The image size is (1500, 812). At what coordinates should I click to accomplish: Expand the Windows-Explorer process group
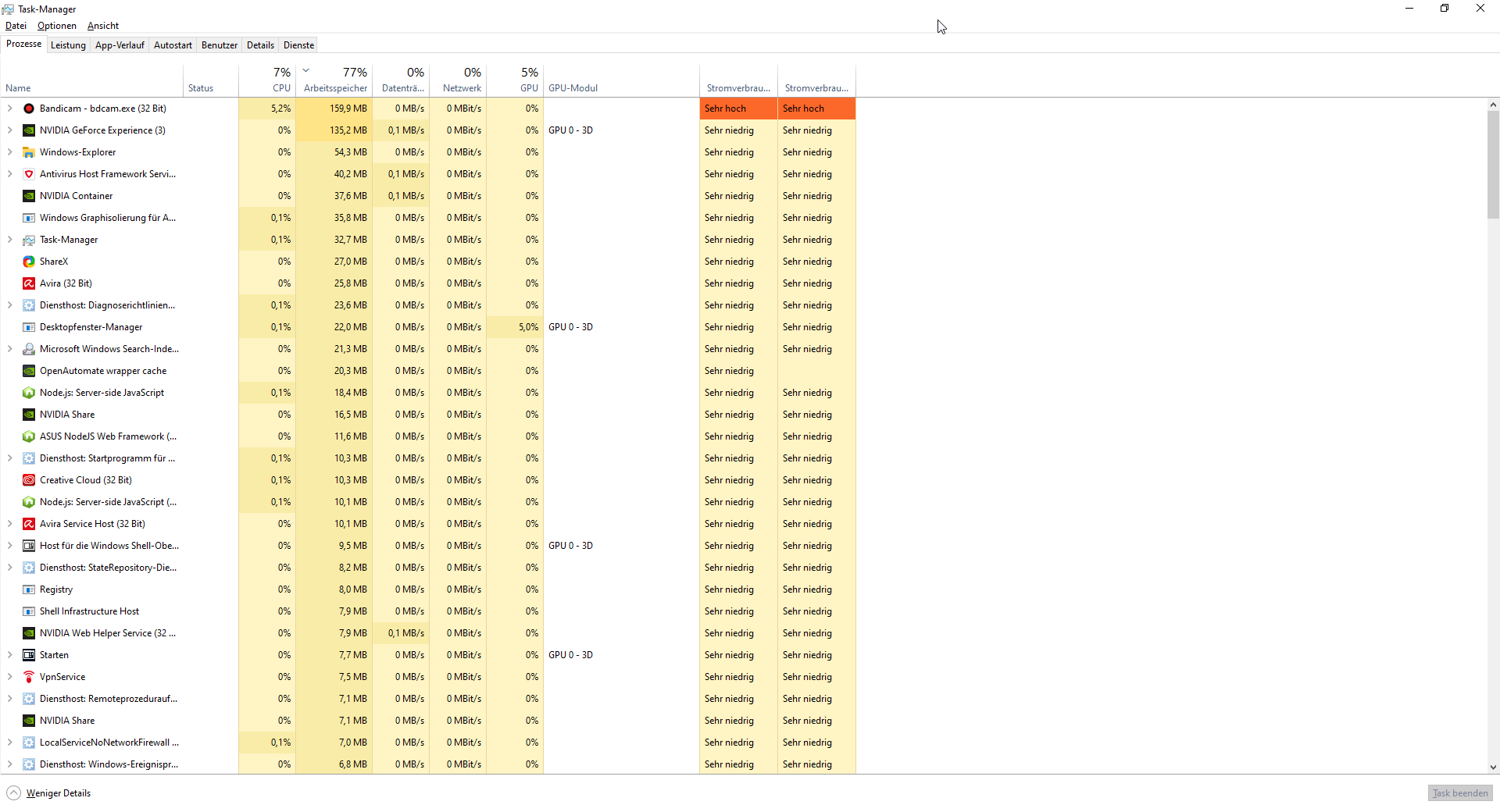[10, 152]
